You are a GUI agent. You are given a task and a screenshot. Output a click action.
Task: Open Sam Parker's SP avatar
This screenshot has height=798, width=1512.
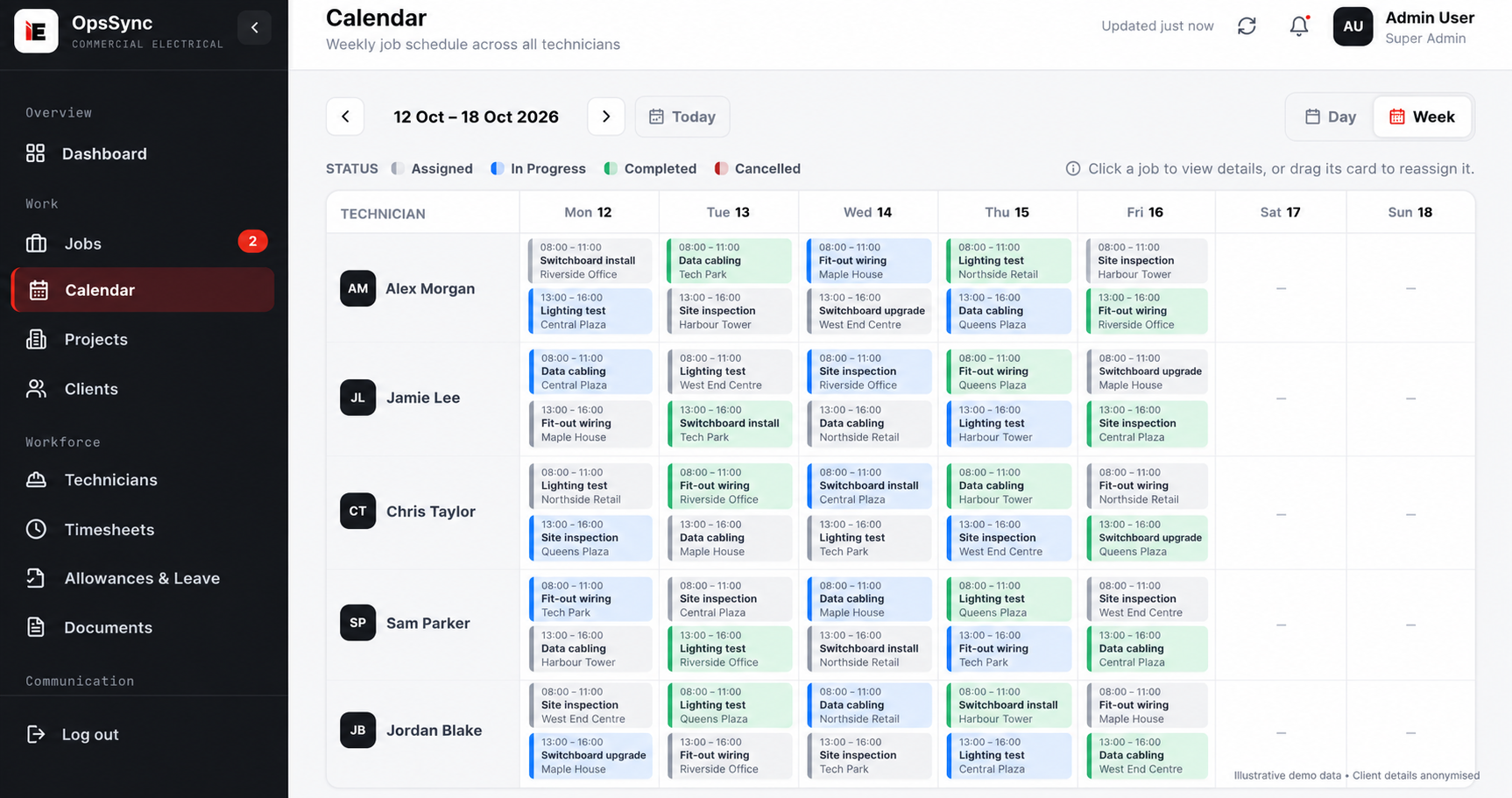click(357, 623)
